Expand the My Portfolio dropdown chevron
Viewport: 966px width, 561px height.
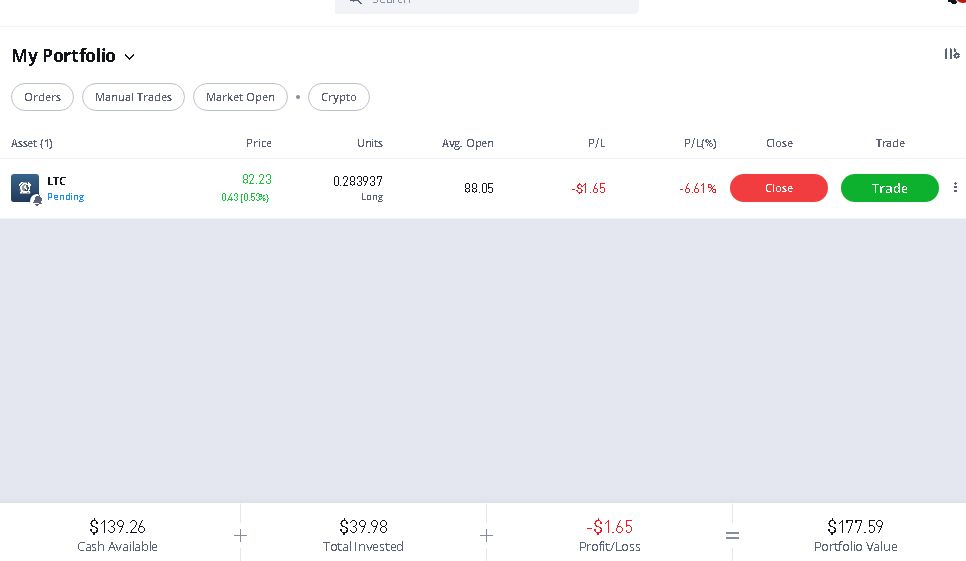(129, 57)
